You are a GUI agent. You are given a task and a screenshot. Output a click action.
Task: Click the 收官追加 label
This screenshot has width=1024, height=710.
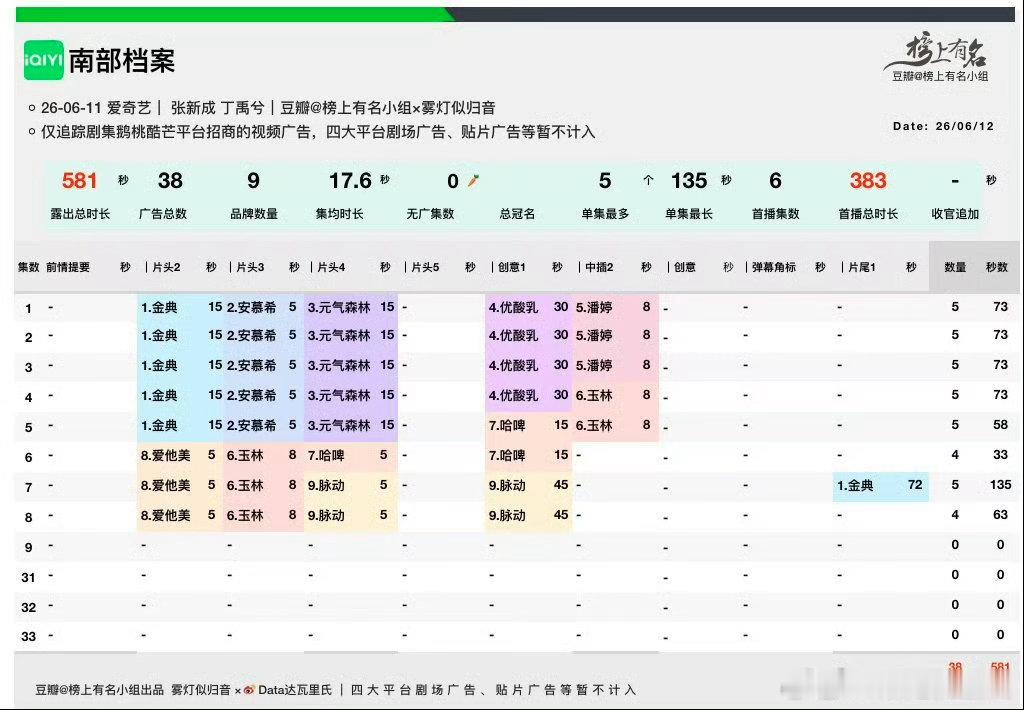pos(955,214)
